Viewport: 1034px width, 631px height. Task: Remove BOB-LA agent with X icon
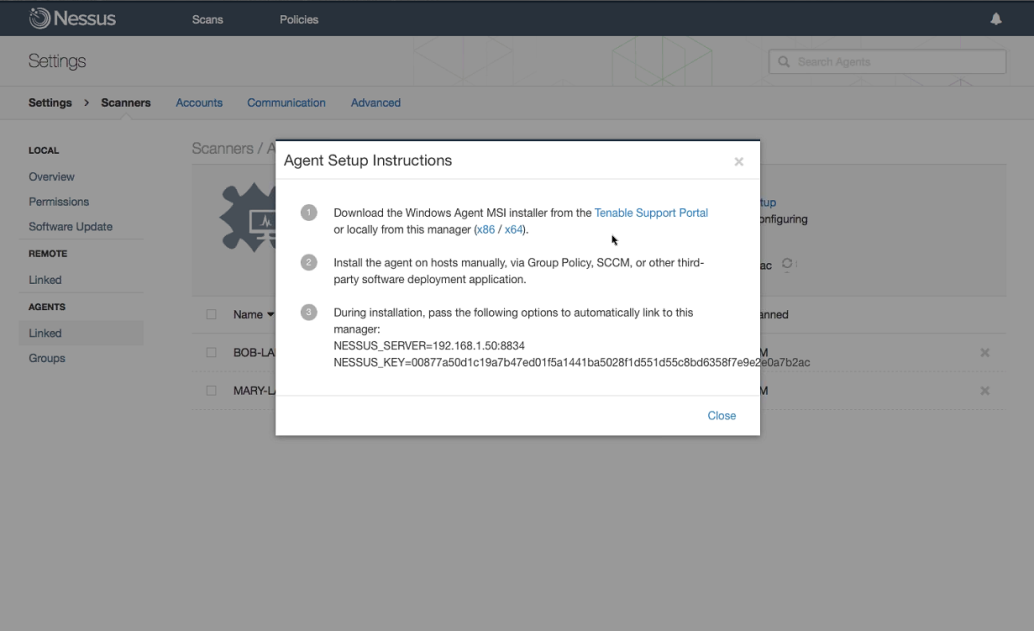click(x=985, y=353)
